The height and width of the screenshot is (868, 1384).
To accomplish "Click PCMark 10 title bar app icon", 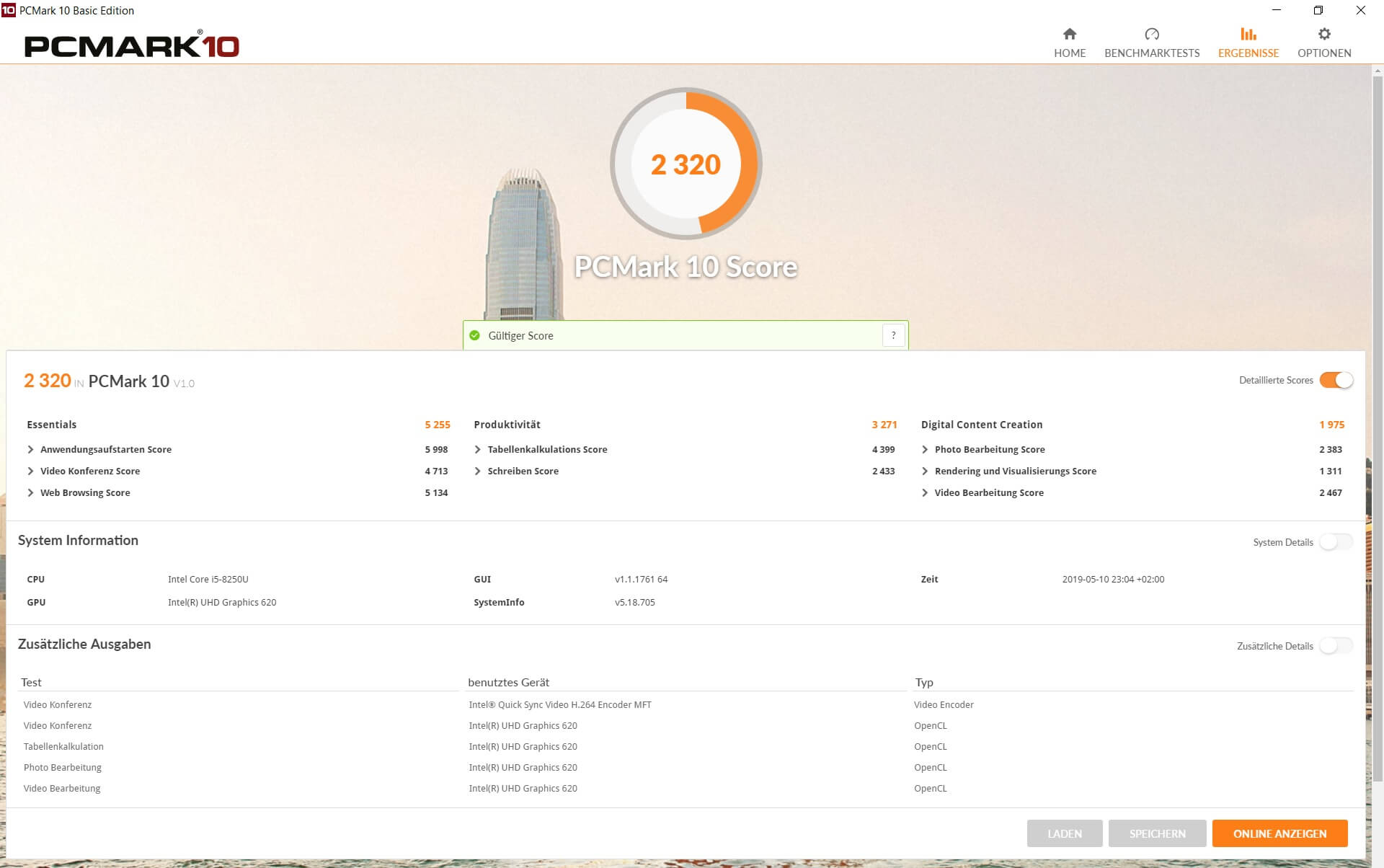I will click(8, 10).
